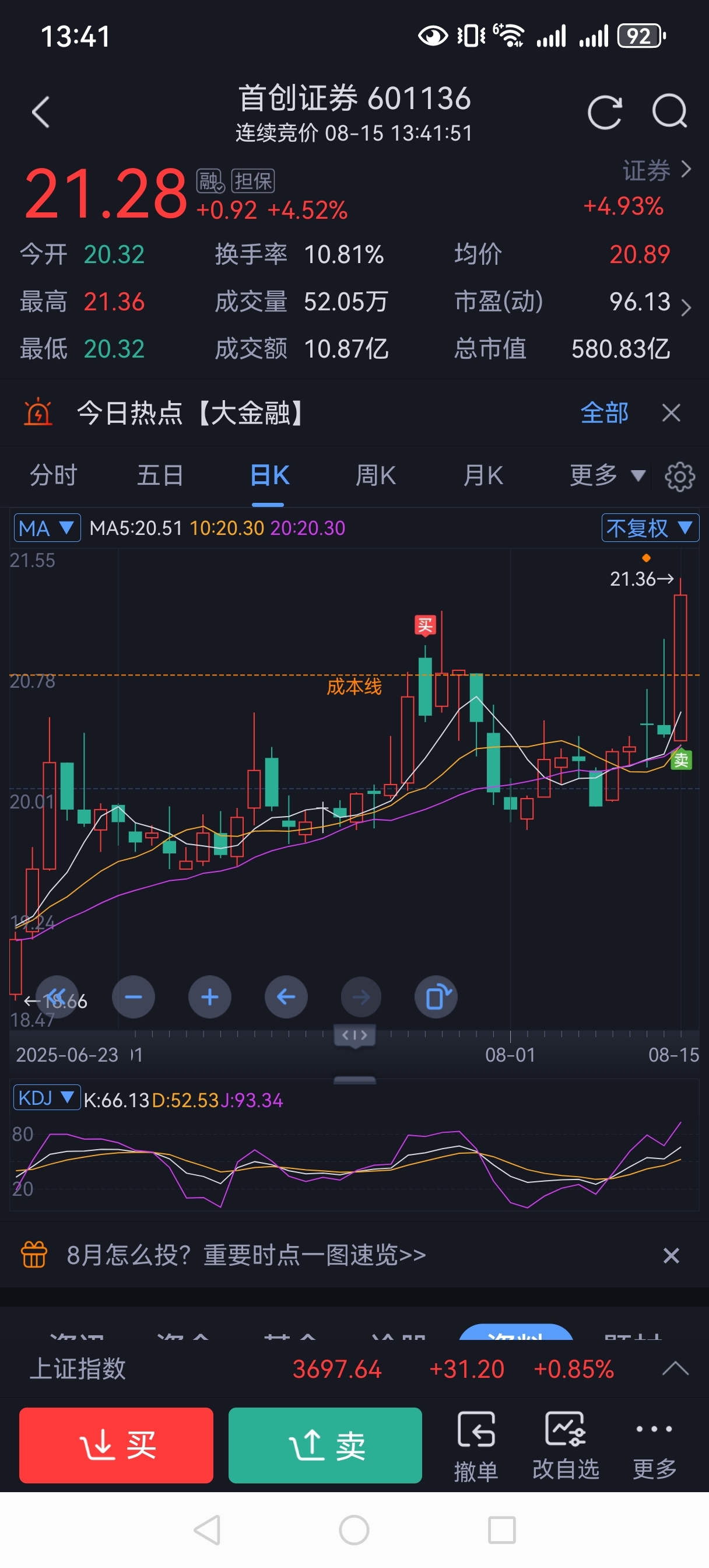Jump to earliest chart data (double arrow)
709x1568 pixels.
(57, 997)
